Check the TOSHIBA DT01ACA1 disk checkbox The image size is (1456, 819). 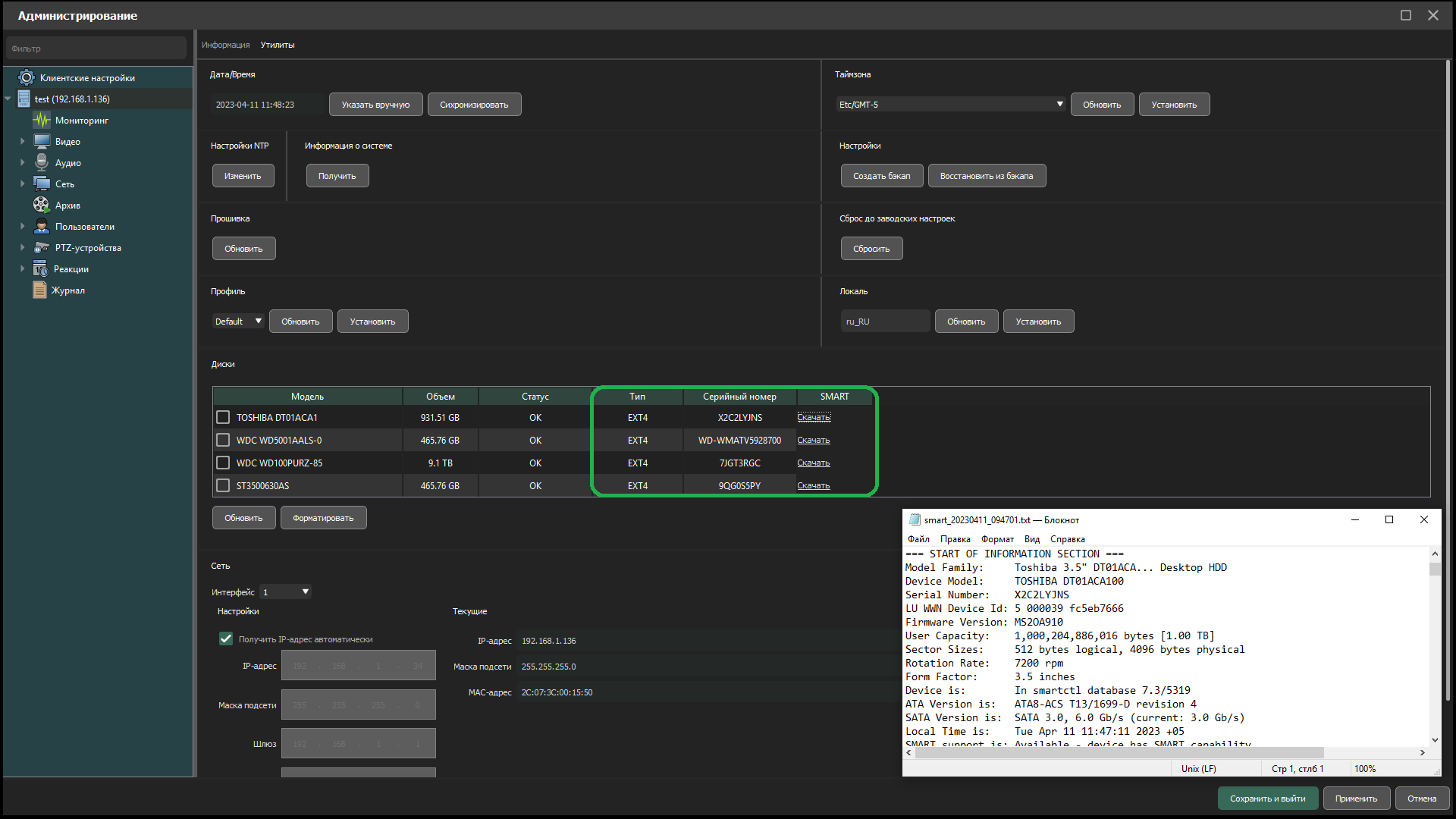tap(223, 417)
